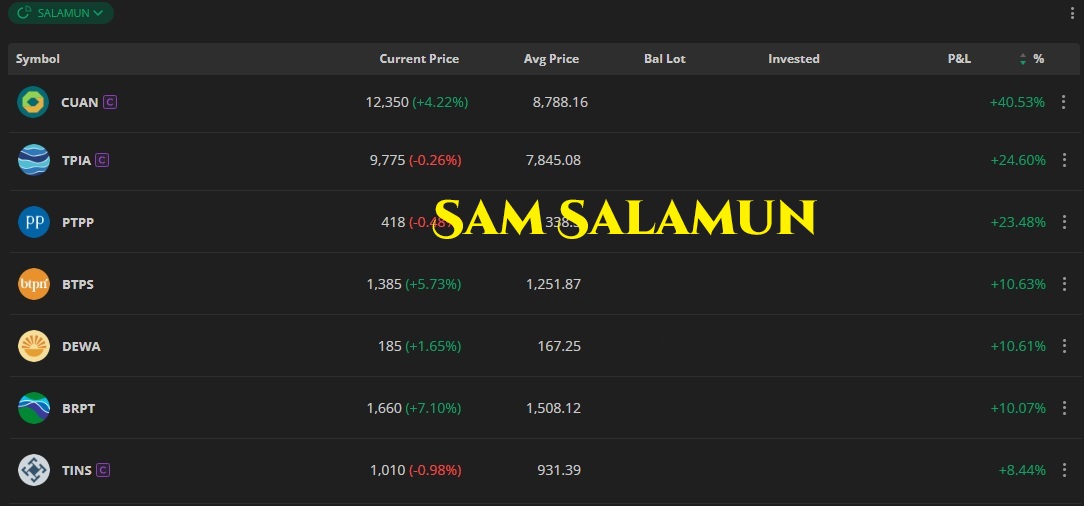Click PTPP profit percentage +23.48%

pyautogui.click(x=1018, y=222)
